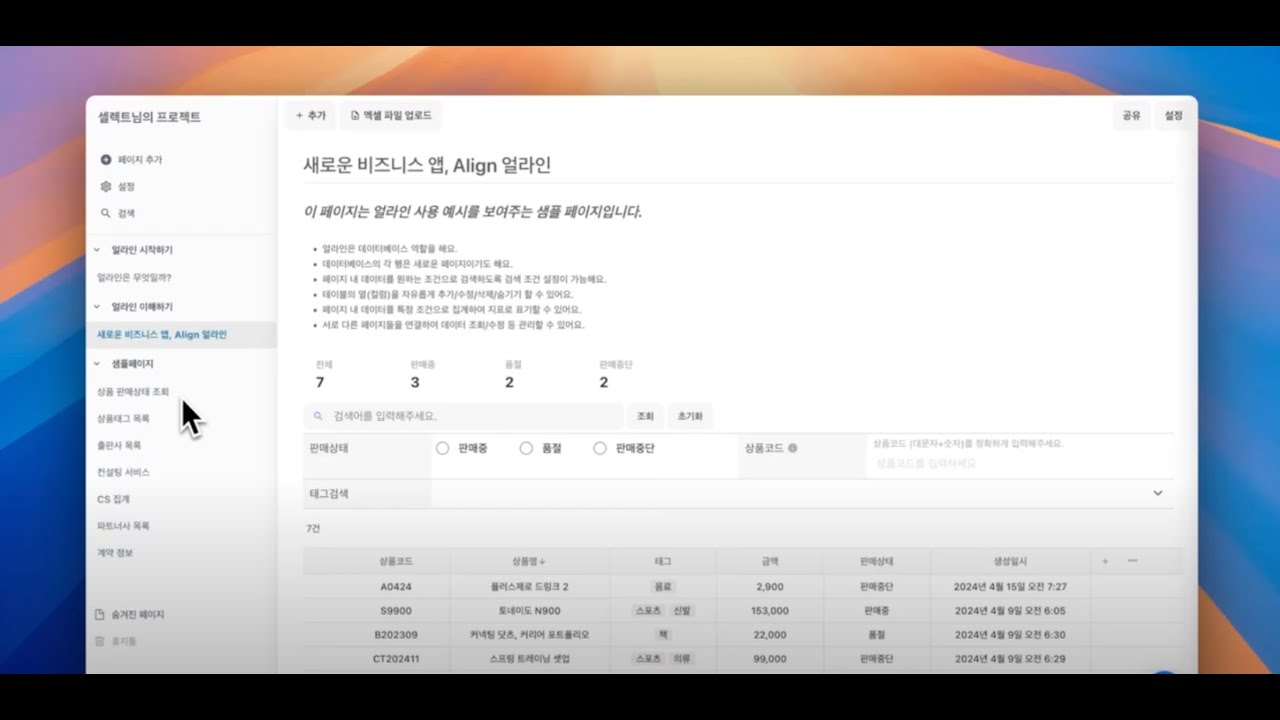Click the 의류 tag chip
Screen dimensions: 1280x720
click(x=681, y=659)
